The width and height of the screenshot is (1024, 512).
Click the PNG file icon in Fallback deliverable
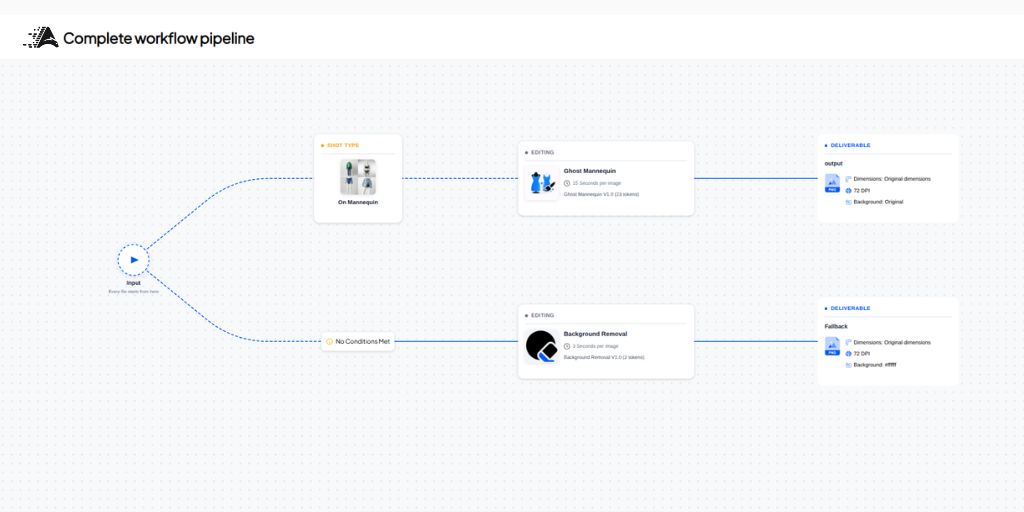(832, 346)
